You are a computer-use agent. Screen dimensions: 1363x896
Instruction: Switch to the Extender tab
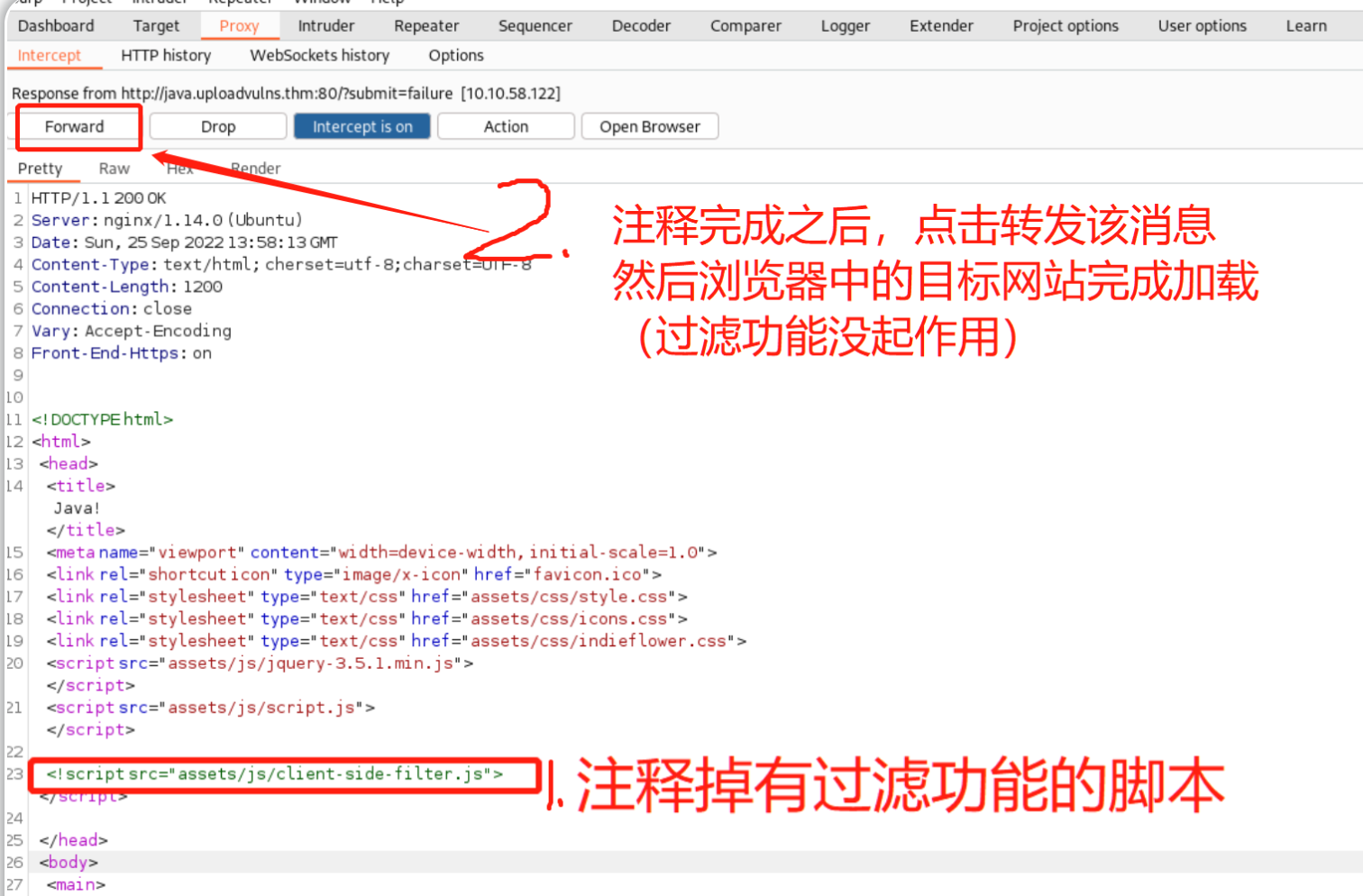coord(941,26)
